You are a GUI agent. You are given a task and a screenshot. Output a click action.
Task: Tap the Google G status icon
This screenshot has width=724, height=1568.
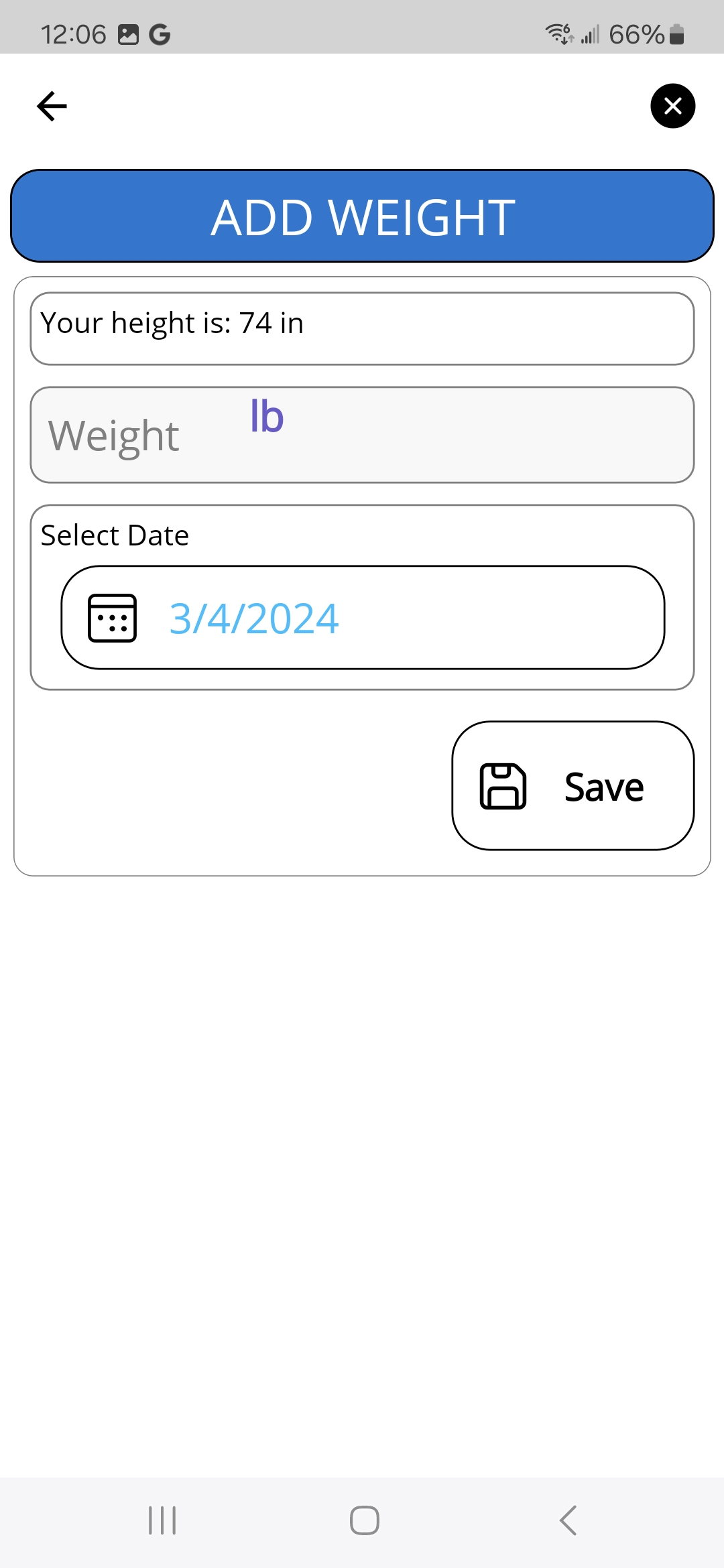pos(160,34)
